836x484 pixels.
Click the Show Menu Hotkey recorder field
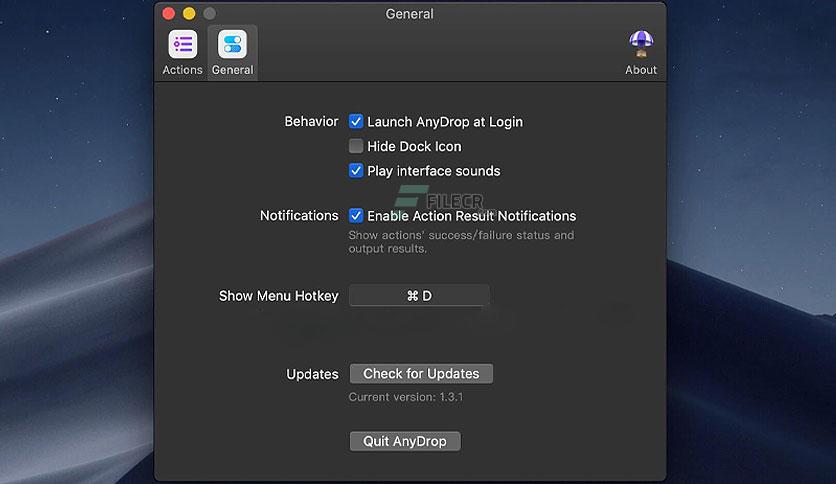419,295
